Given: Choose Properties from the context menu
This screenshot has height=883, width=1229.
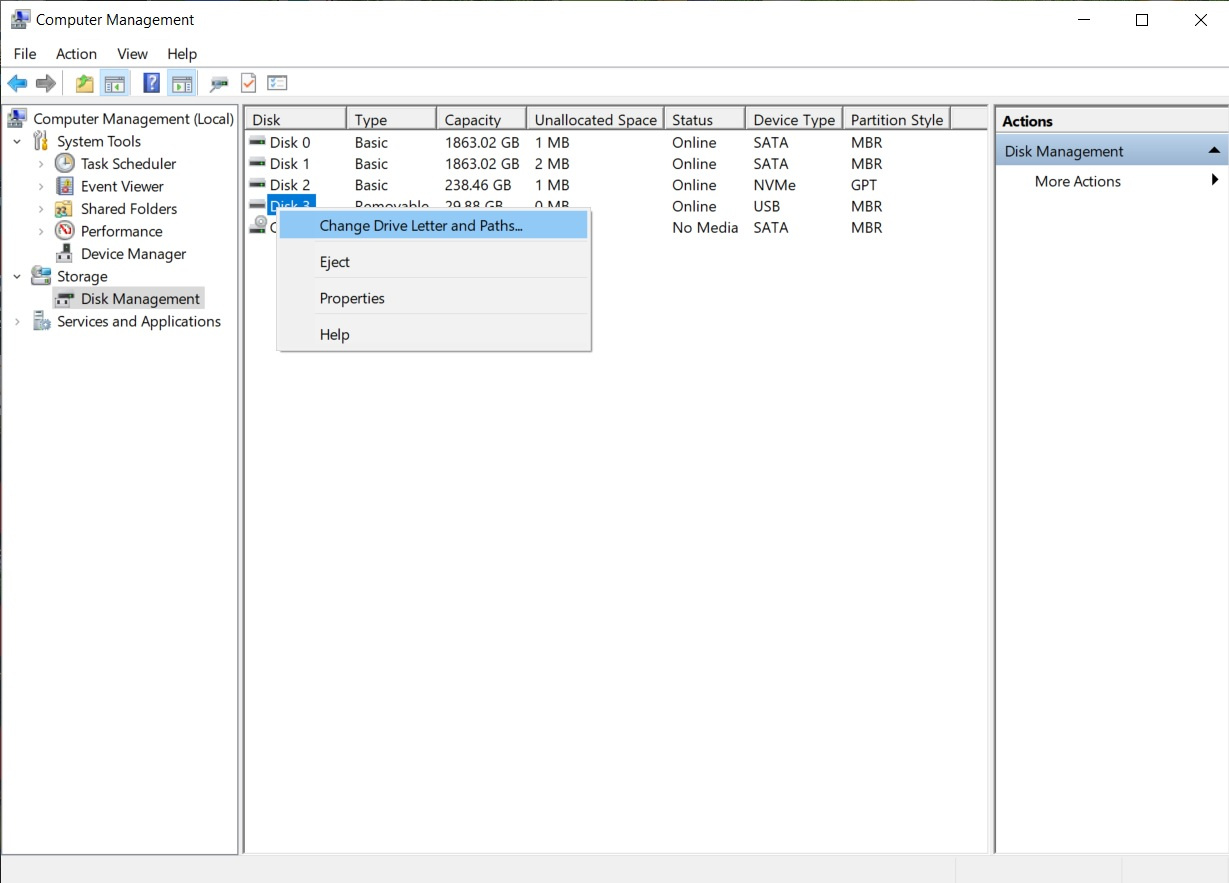Looking at the screenshot, I should [432, 298].
